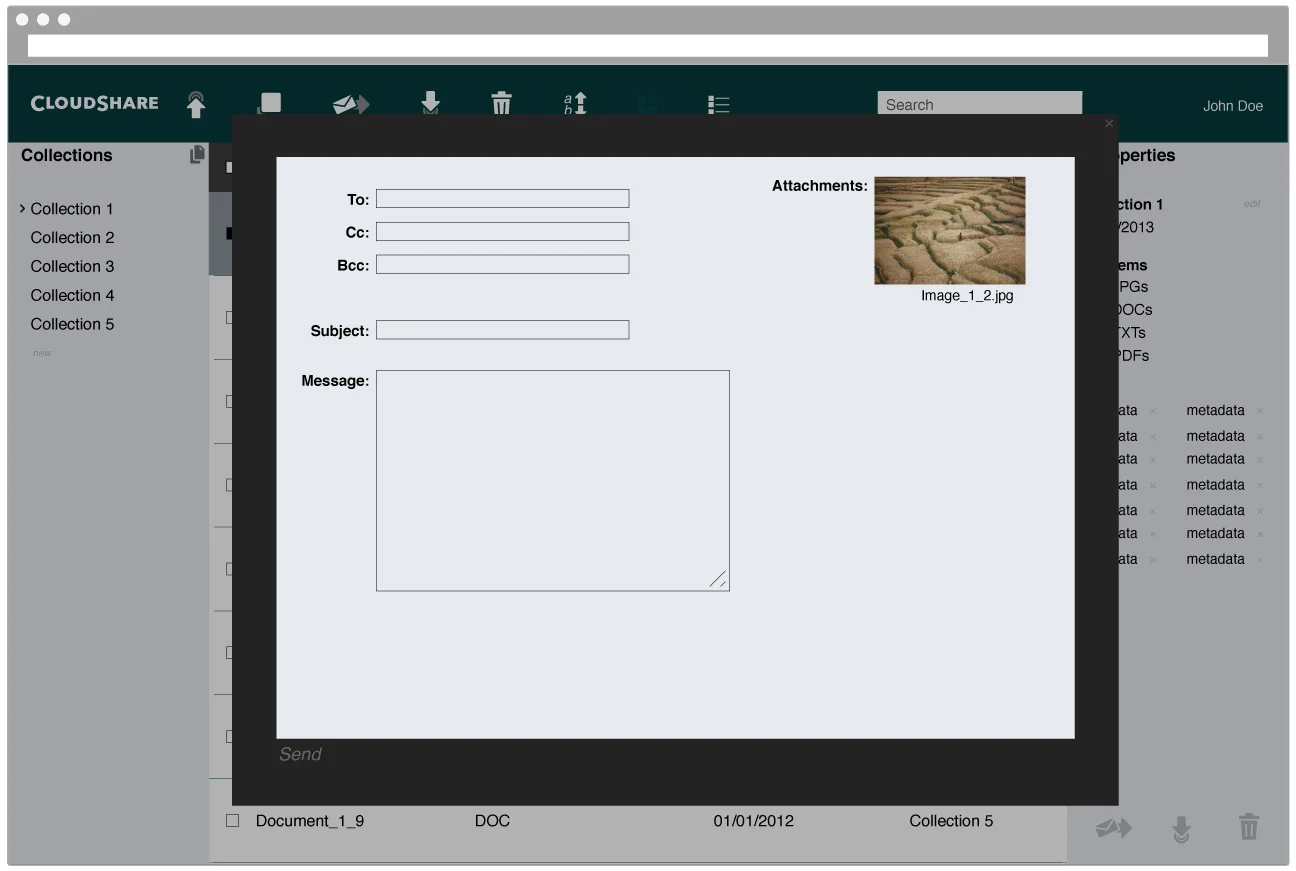Image resolution: width=1296 pixels, height=871 pixels.
Task: Click download icon at bottom of Properties panel
Action: (1181, 828)
